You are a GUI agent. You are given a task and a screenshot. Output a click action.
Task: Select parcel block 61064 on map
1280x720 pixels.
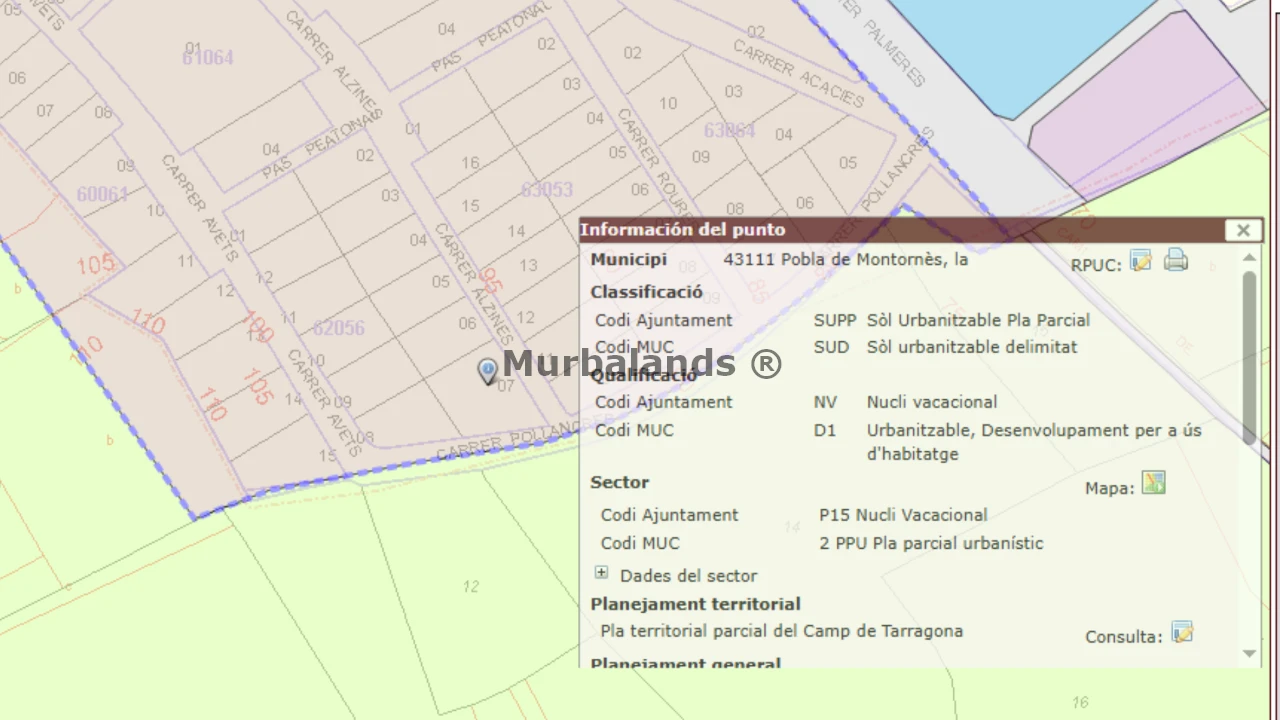pyautogui.click(x=208, y=58)
